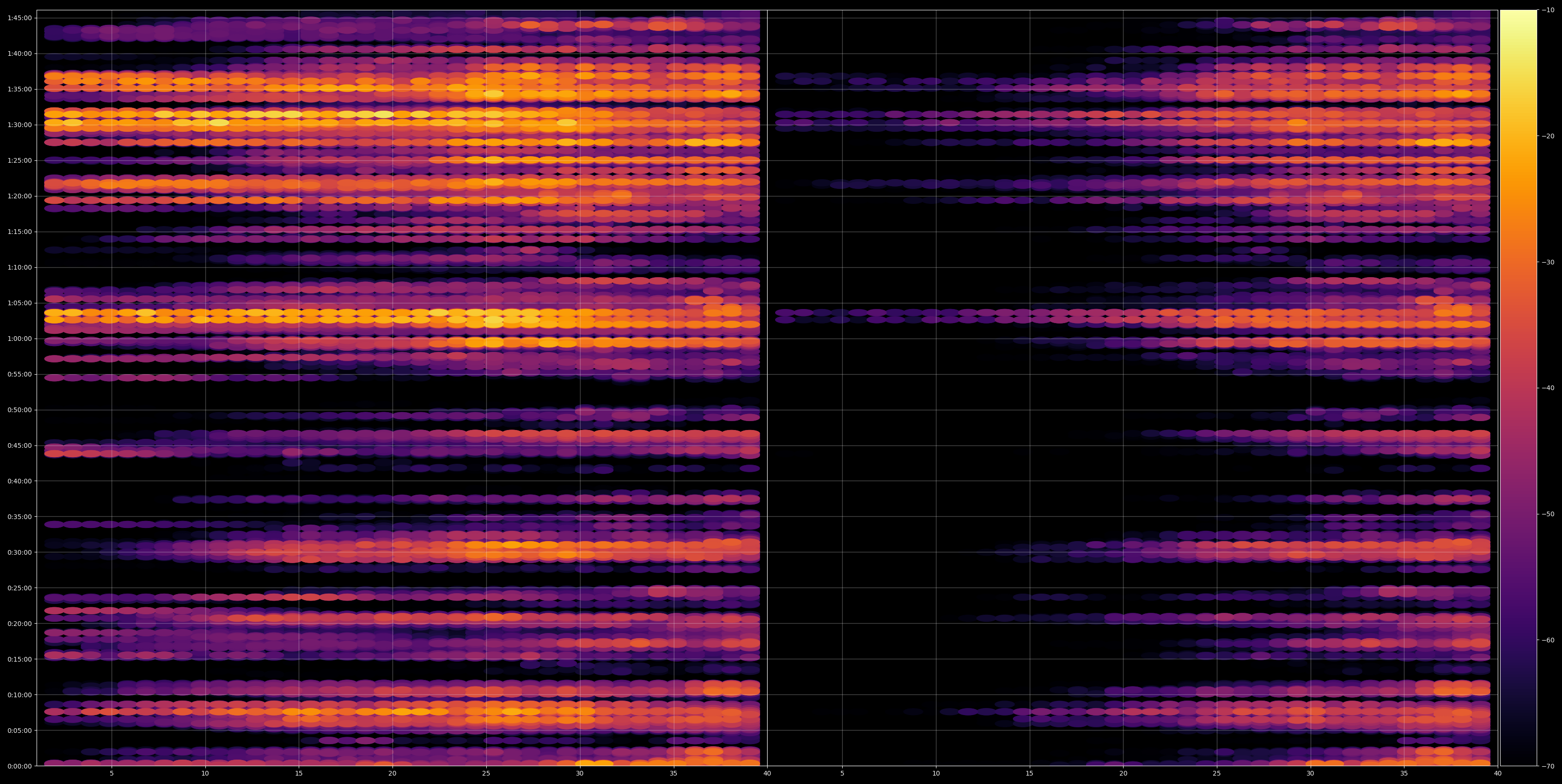Image resolution: width=1562 pixels, height=784 pixels.
Task: Click the 1:35:00 y-axis tick label
Action: point(19,89)
